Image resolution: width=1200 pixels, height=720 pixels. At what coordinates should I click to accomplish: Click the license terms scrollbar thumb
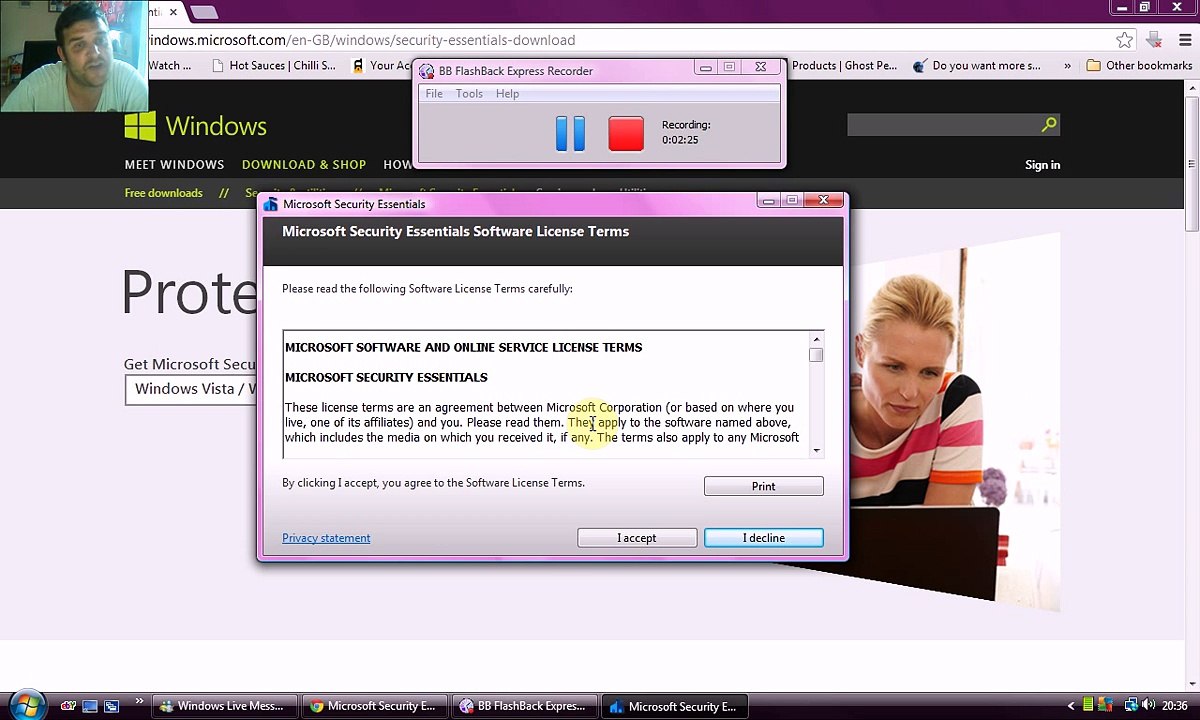tap(816, 355)
